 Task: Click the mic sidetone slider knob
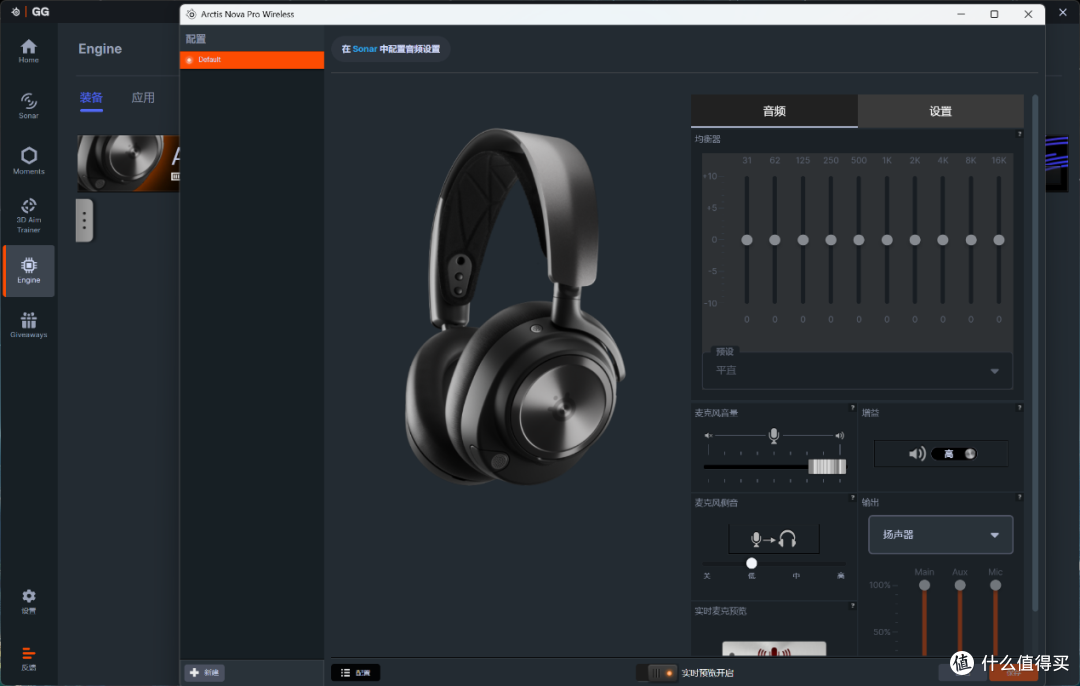click(x=751, y=563)
